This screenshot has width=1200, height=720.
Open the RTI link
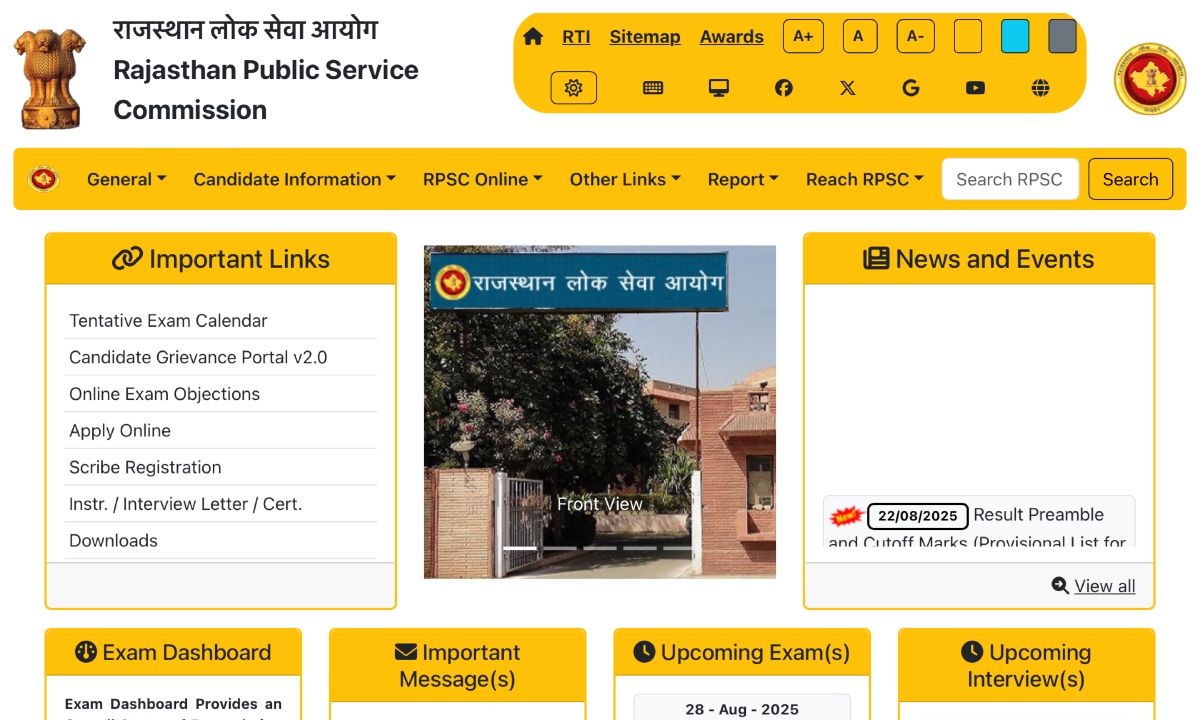click(576, 37)
